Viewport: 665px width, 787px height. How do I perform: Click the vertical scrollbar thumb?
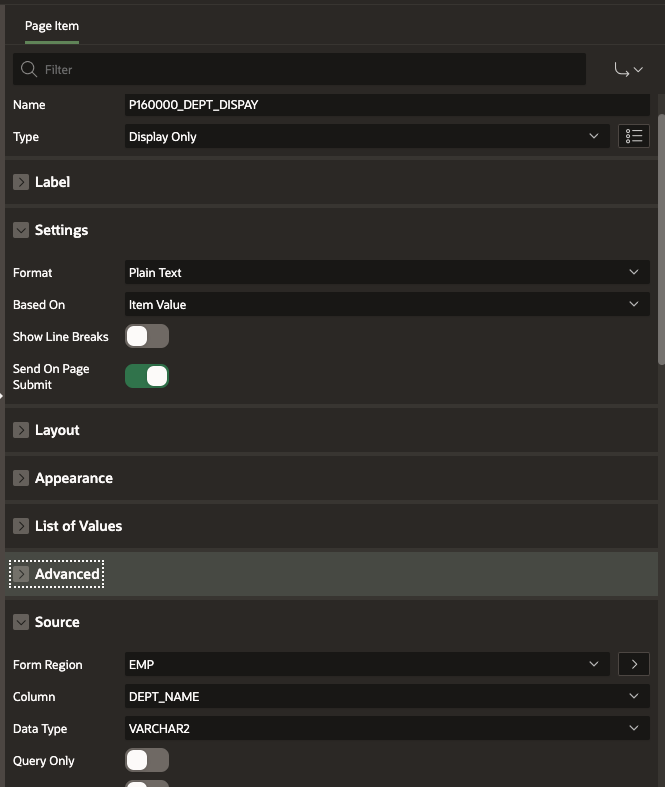point(661,239)
